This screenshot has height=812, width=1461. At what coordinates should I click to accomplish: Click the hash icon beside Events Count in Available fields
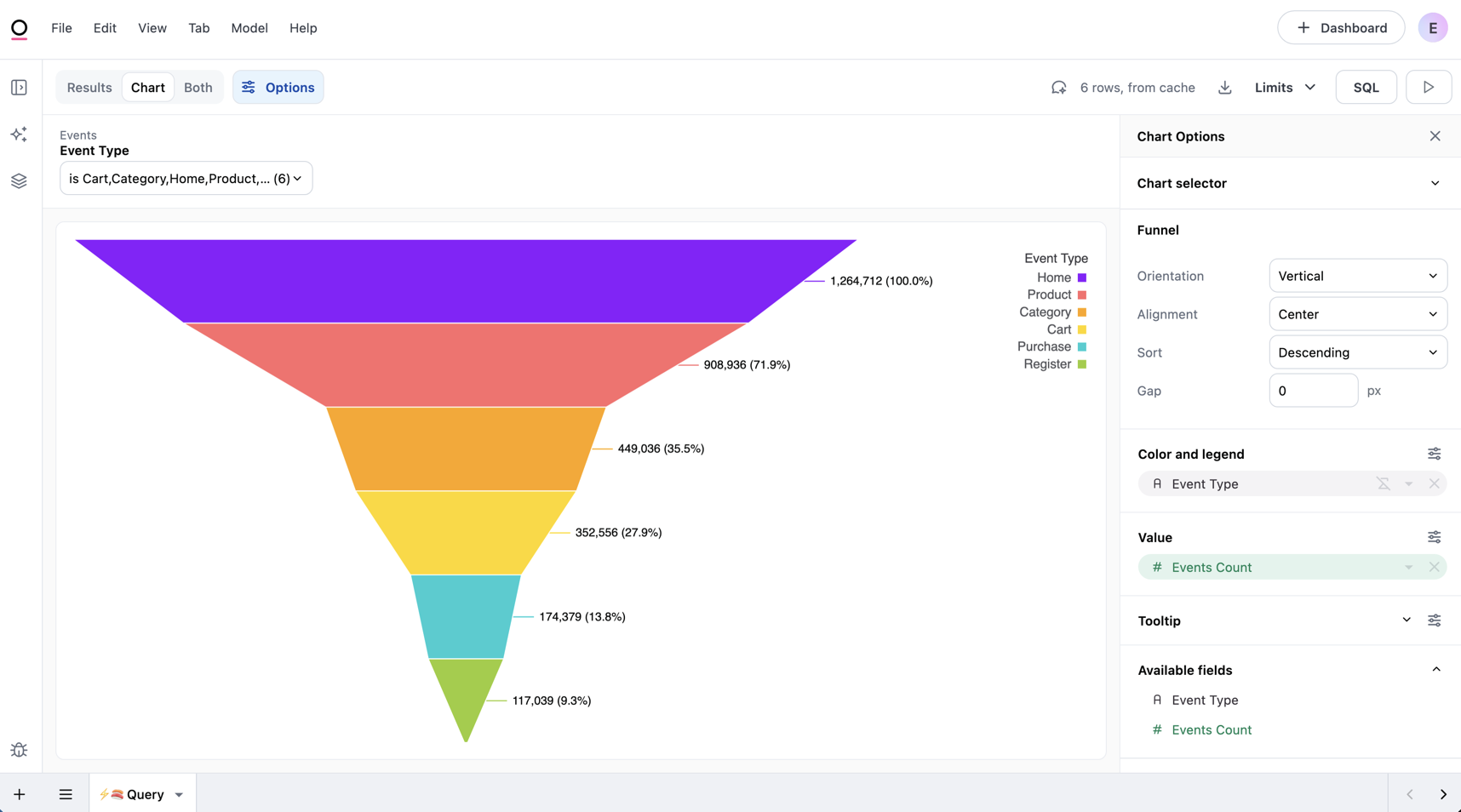1157,729
